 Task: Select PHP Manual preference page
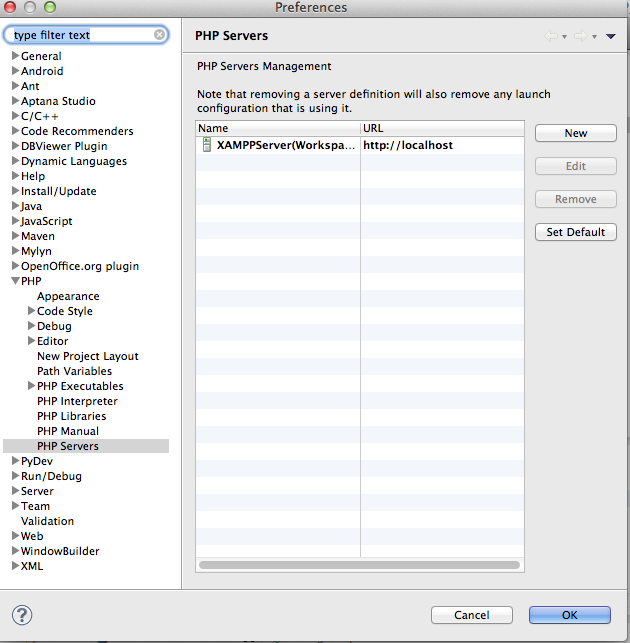[68, 431]
